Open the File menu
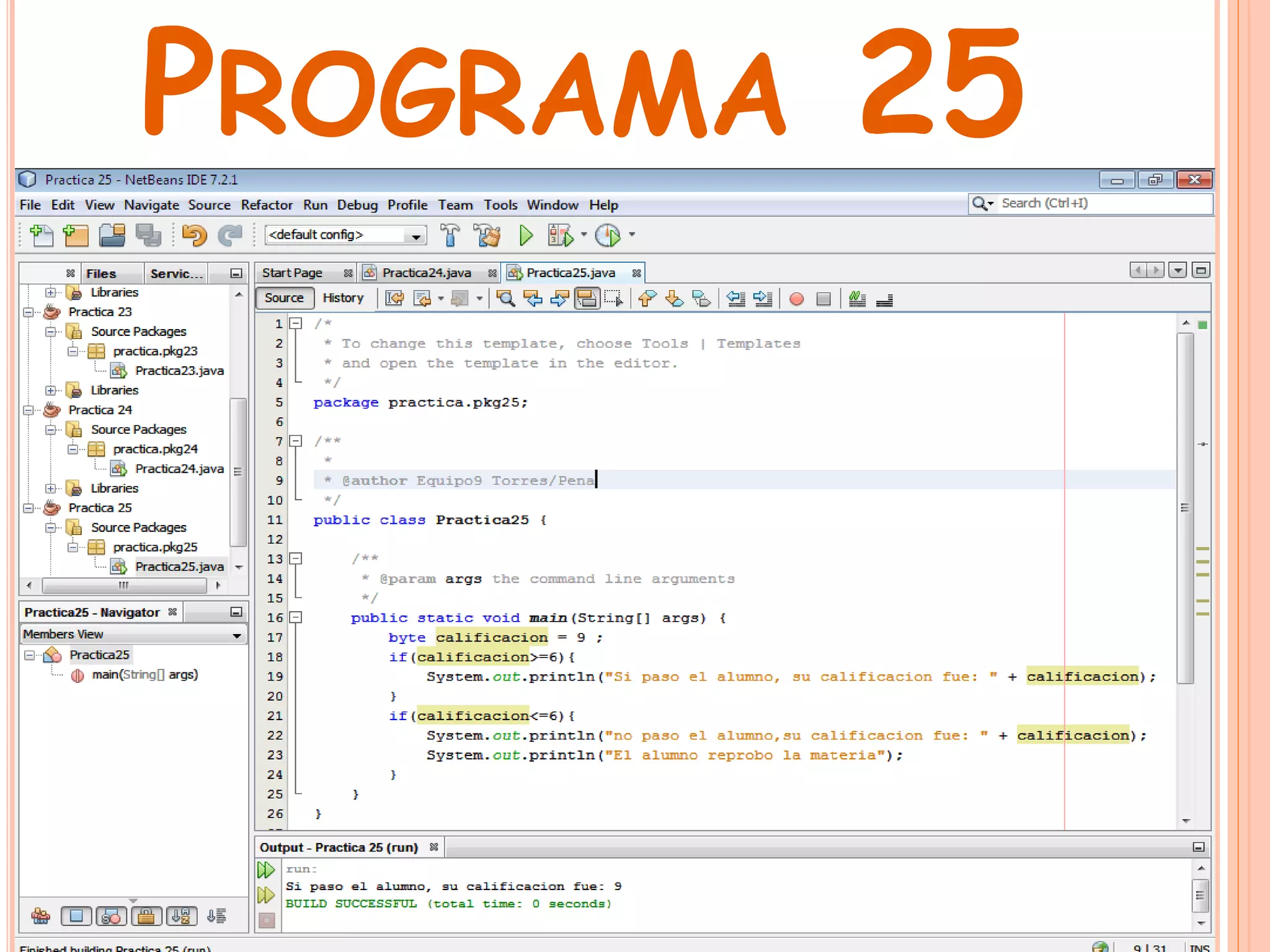This screenshot has height=952, width=1270. (x=30, y=205)
